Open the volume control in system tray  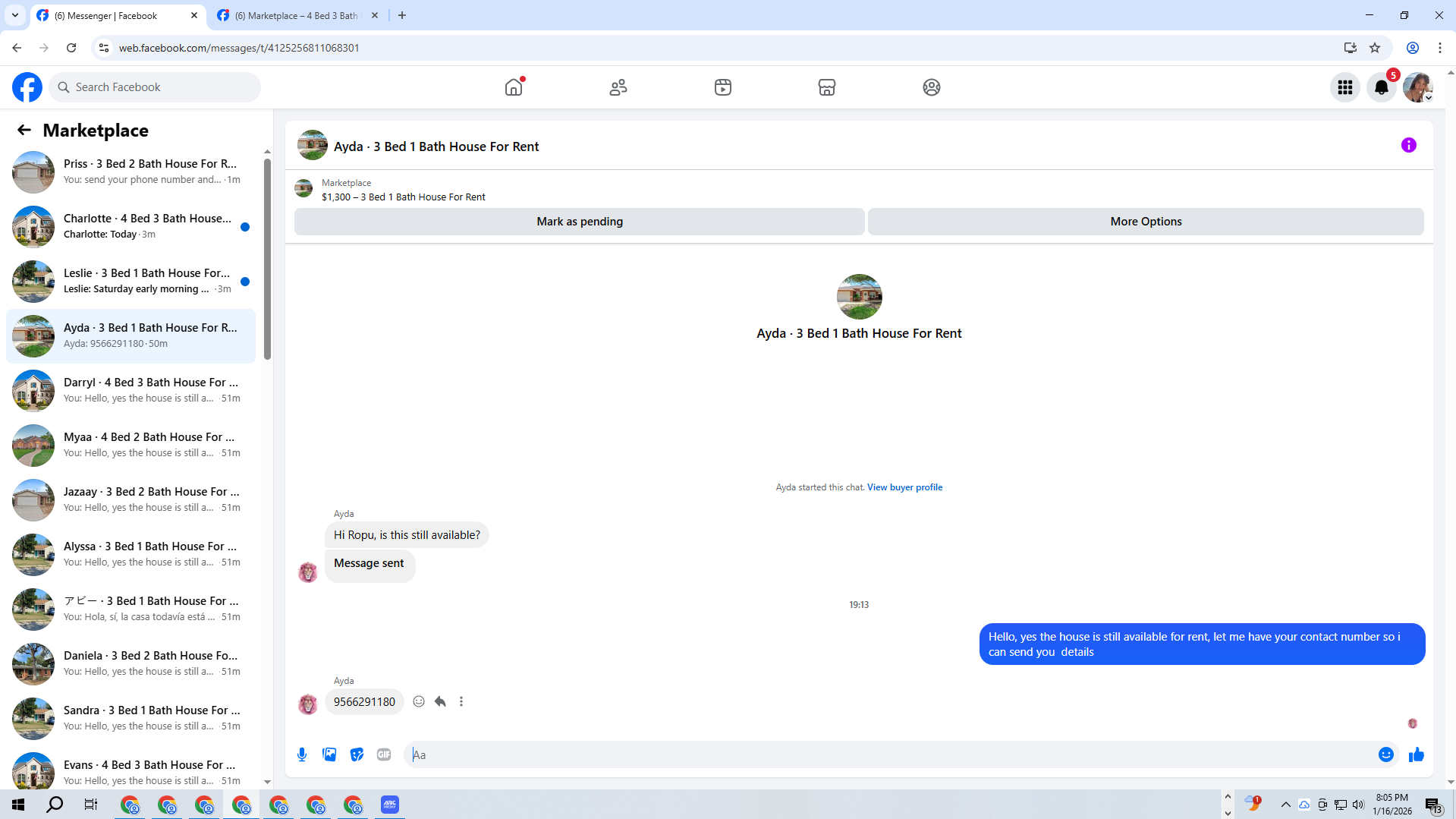pyautogui.click(x=1358, y=805)
